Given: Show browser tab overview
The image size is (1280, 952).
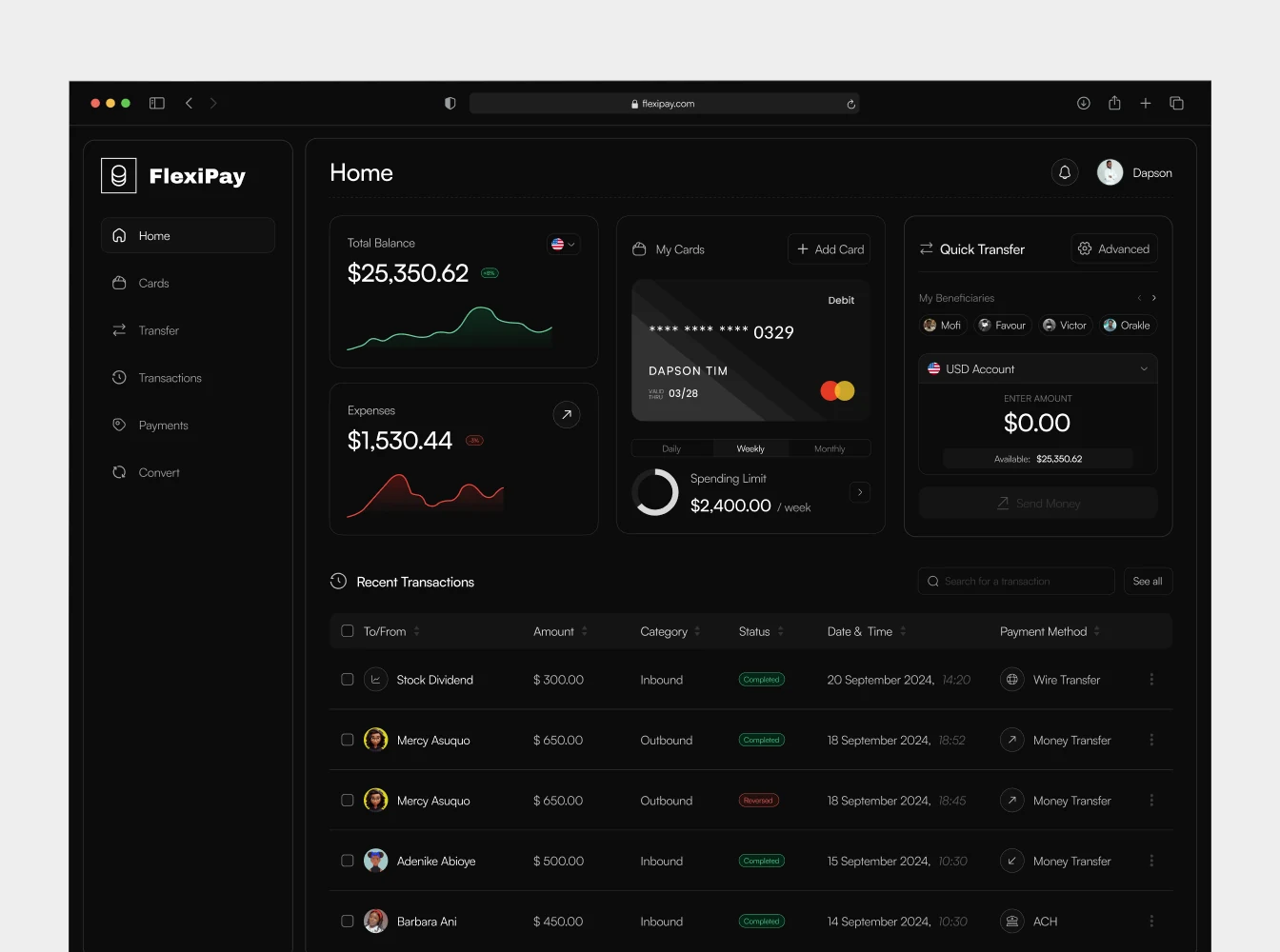Looking at the screenshot, I should tap(1176, 103).
